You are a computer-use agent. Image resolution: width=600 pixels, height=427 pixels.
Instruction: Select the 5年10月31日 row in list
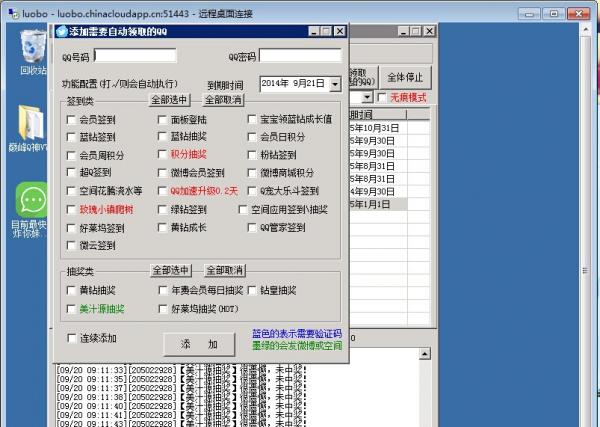click(389, 128)
